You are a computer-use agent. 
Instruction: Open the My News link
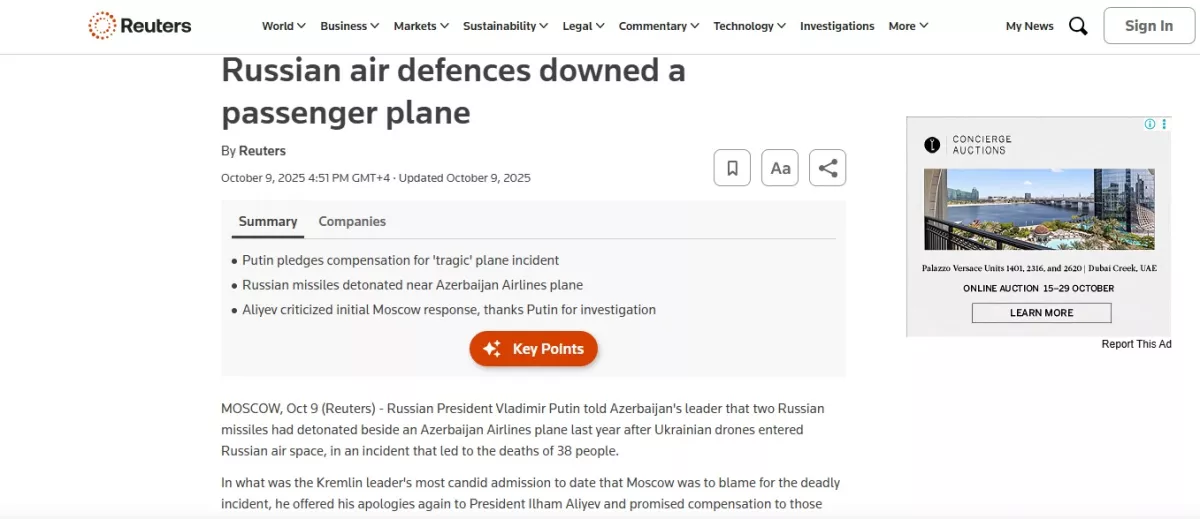click(1029, 26)
